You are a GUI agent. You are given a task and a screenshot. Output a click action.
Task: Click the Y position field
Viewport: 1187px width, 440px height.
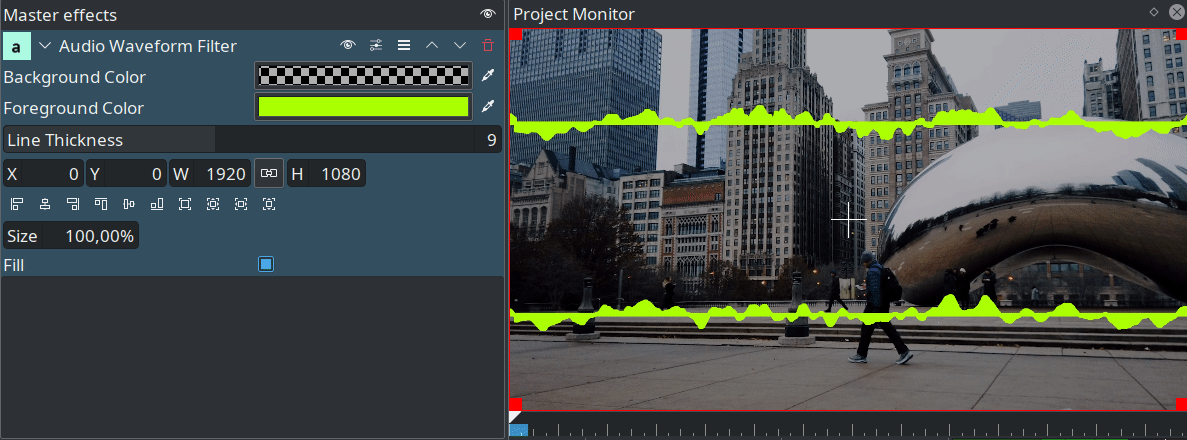pyautogui.click(x=126, y=174)
